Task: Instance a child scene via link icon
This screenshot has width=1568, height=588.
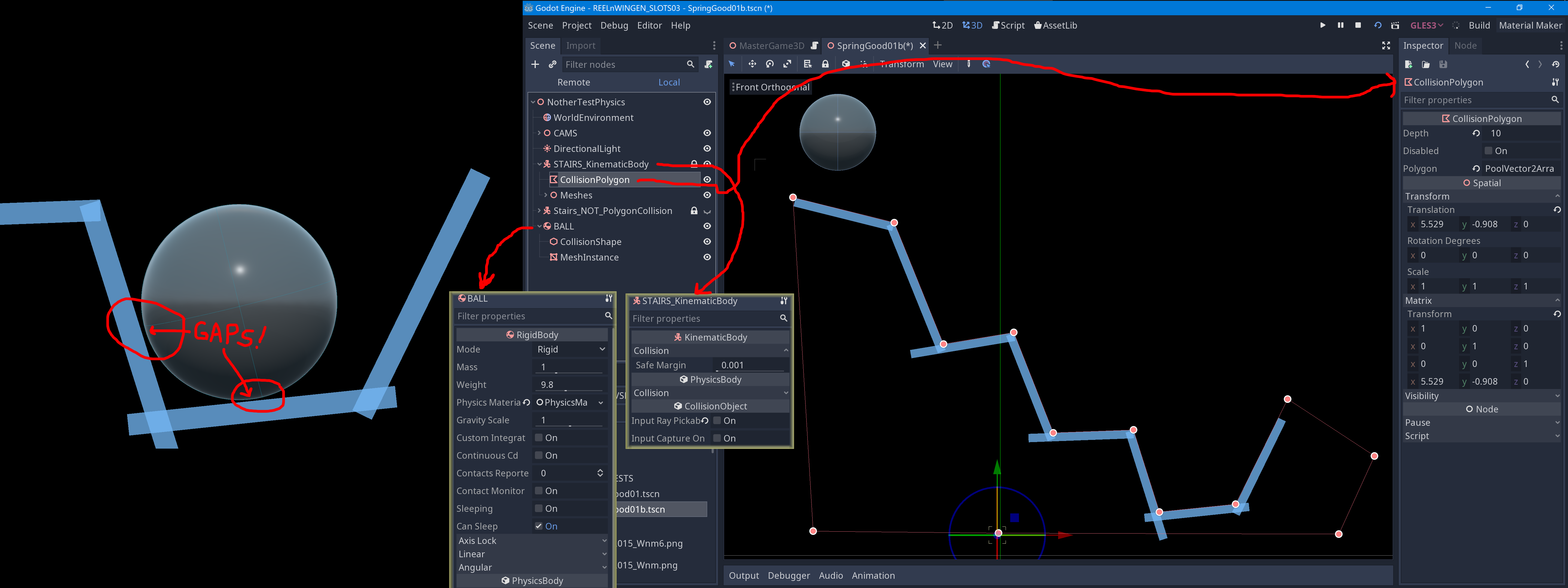Action: pyautogui.click(x=552, y=65)
